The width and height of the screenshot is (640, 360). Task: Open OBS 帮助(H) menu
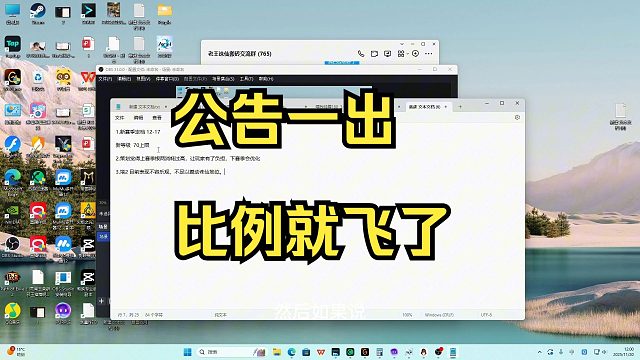tap(266, 79)
